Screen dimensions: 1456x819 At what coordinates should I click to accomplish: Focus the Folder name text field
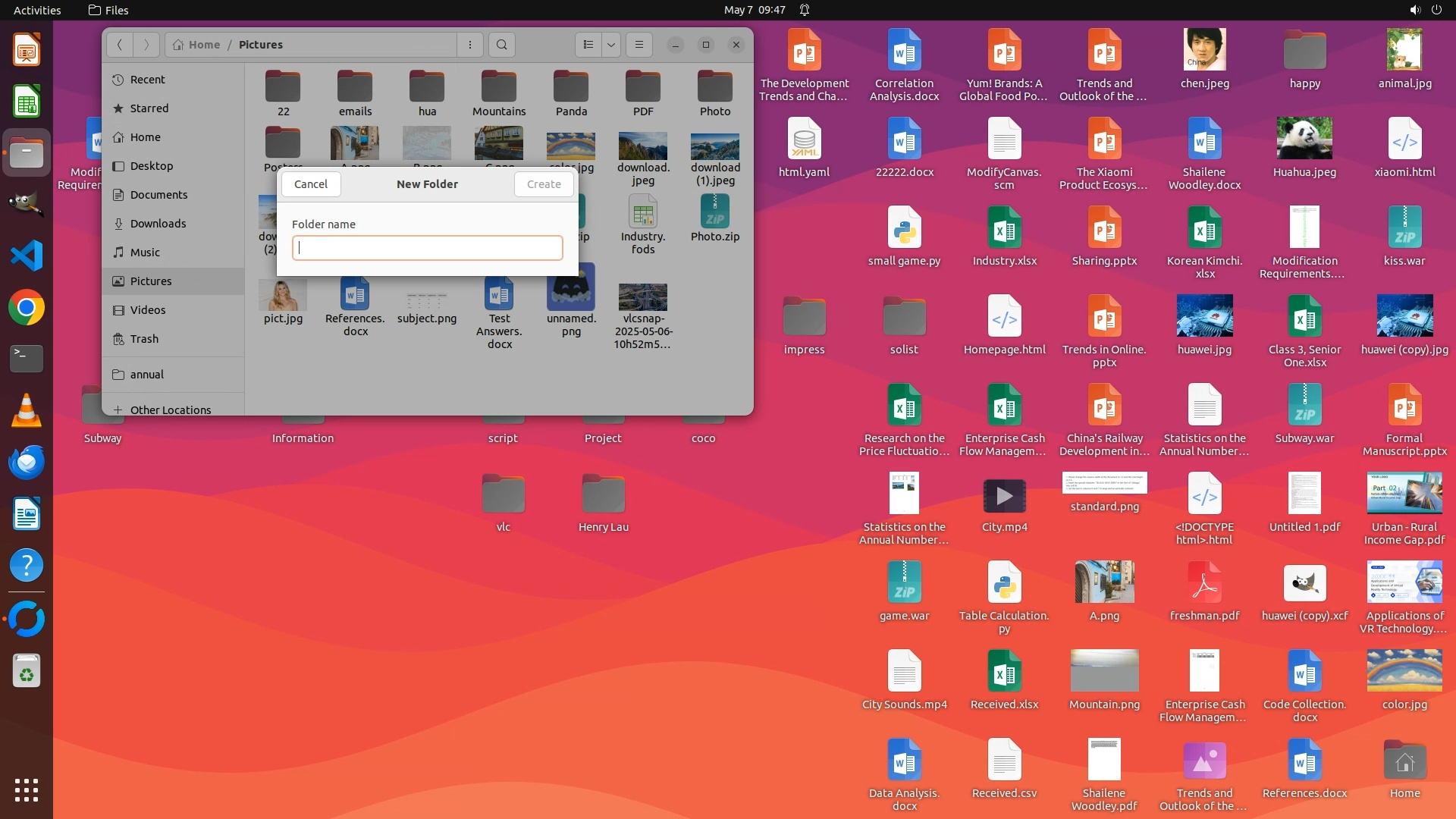[x=427, y=248]
